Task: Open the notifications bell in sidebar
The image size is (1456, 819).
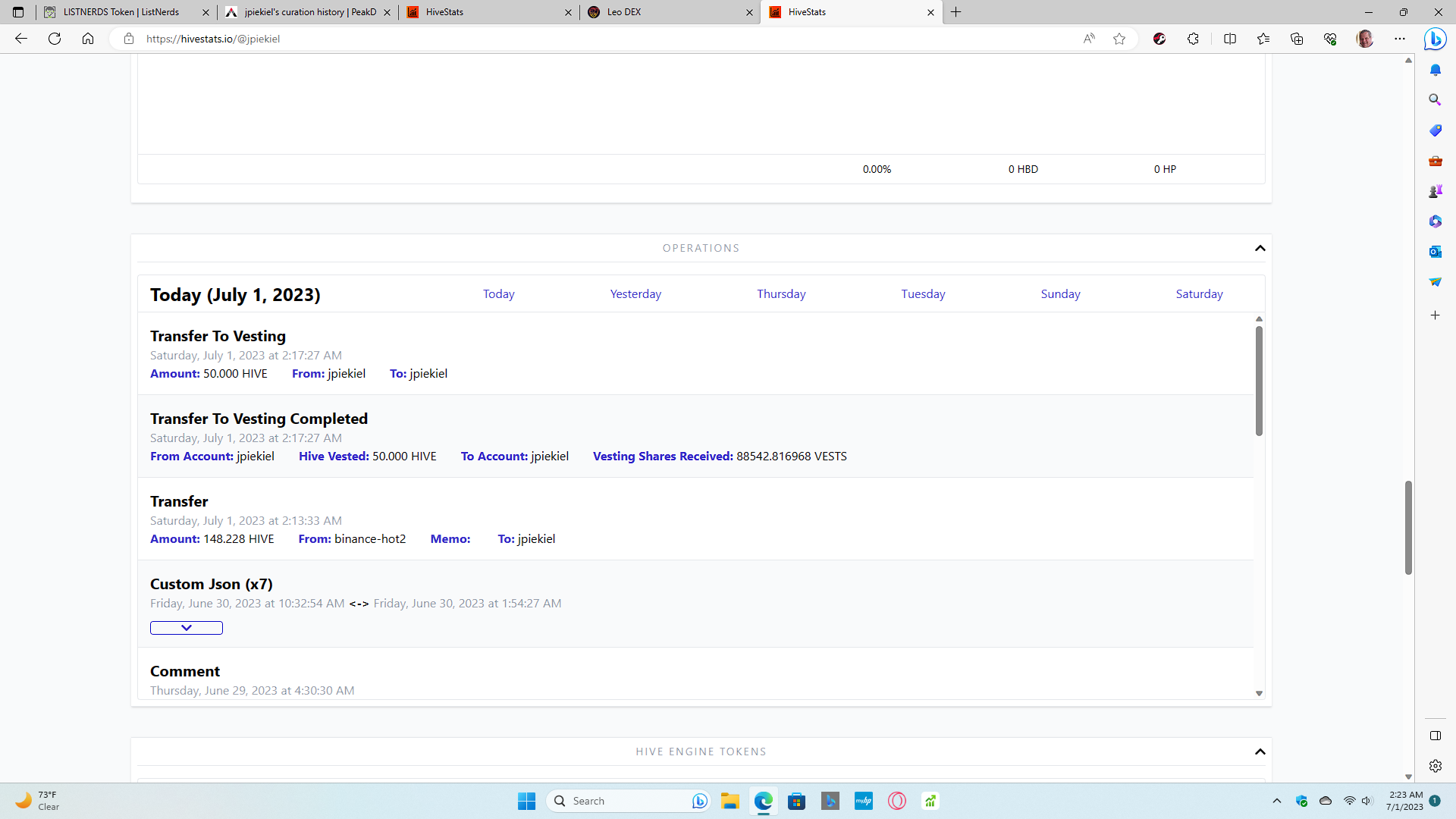Action: pos(1436,70)
